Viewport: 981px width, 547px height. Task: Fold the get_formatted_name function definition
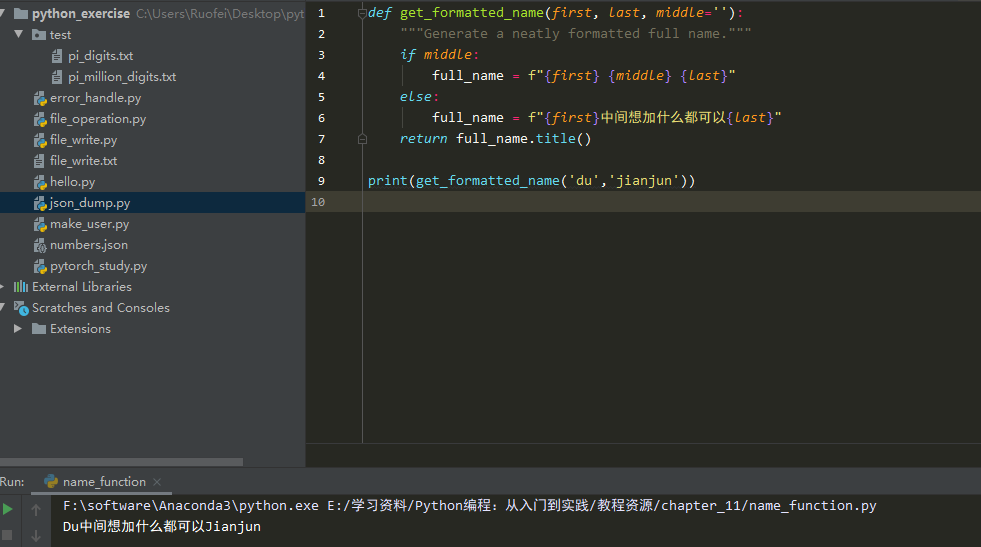[x=362, y=13]
